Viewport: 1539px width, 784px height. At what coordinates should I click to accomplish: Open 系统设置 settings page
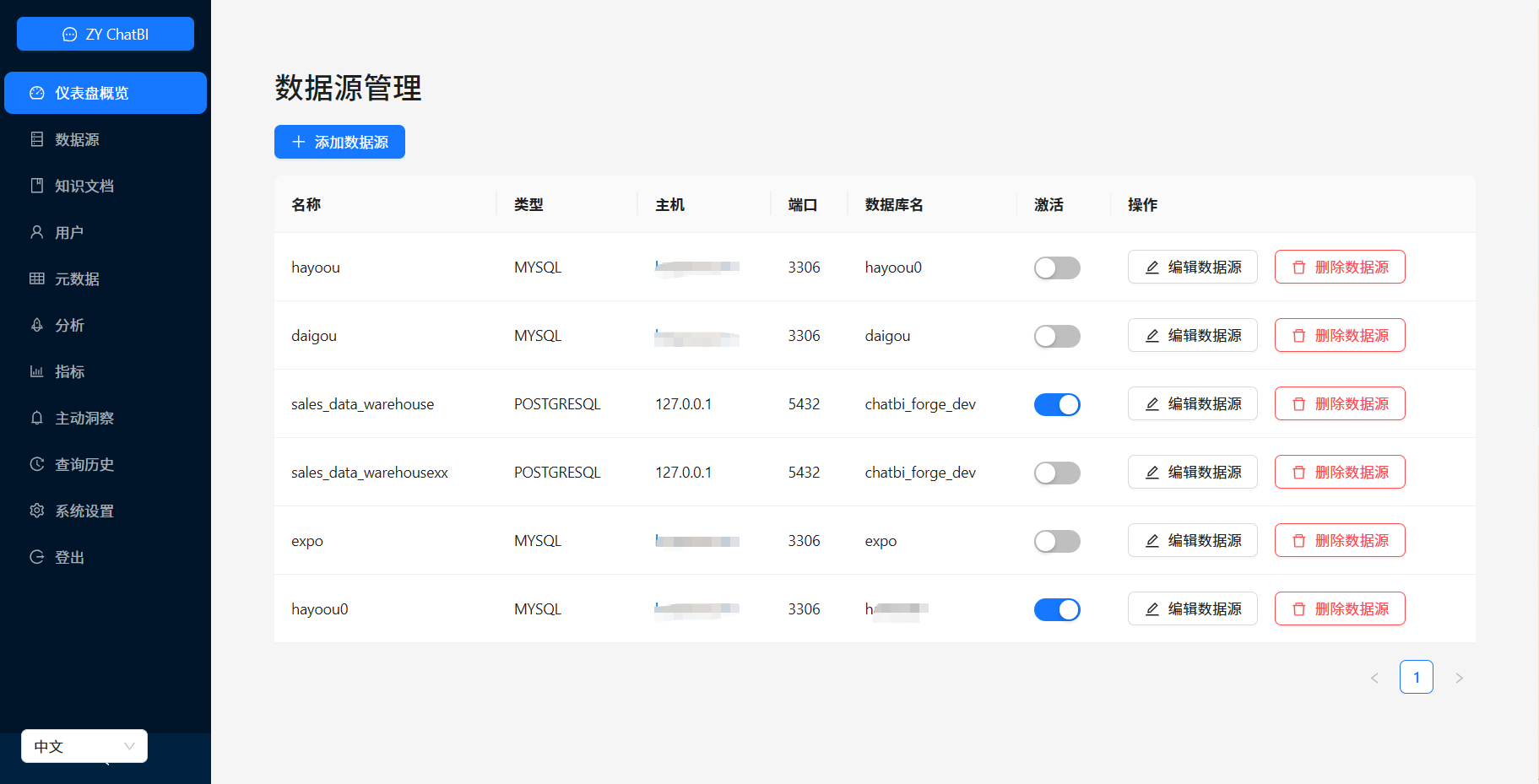pos(84,510)
